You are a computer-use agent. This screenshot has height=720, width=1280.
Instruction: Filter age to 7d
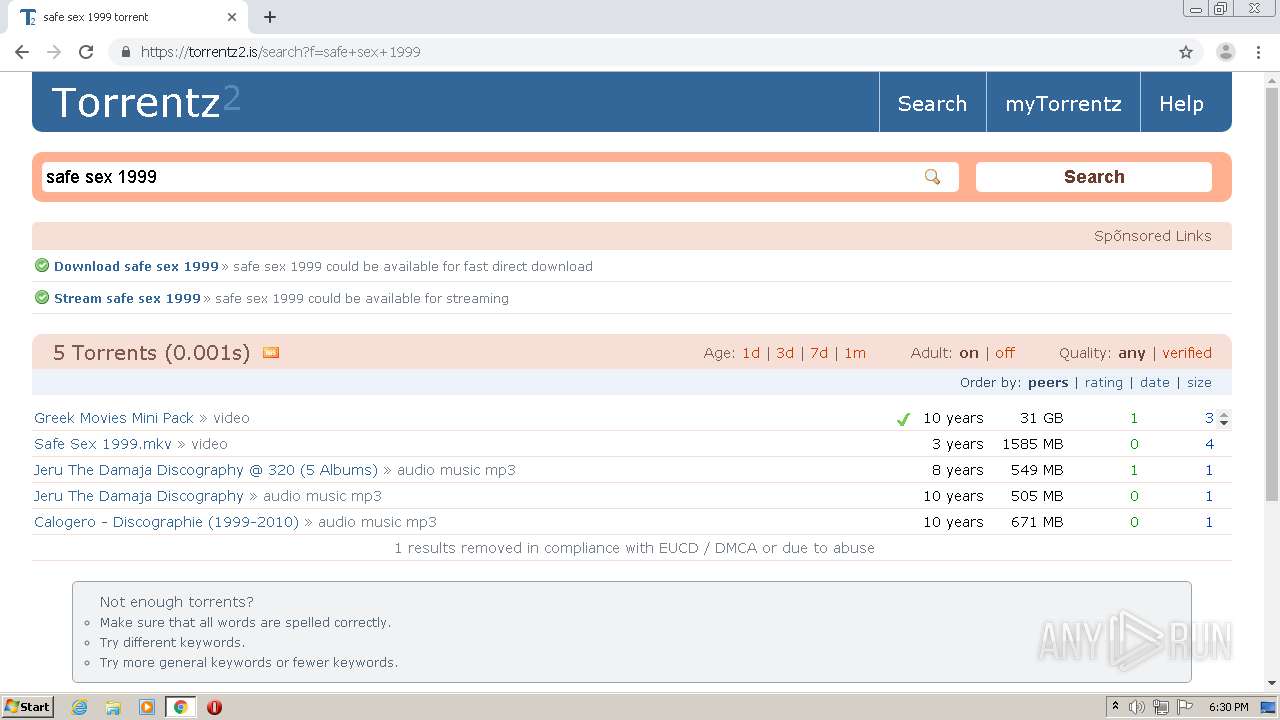click(x=819, y=353)
